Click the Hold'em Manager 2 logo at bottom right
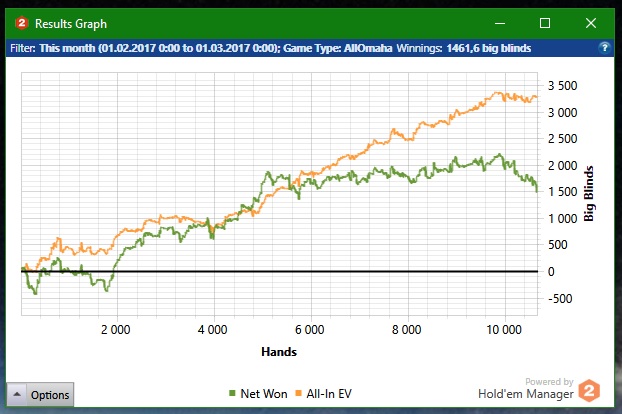Screen dimensions: 622x414 [x=589, y=391]
